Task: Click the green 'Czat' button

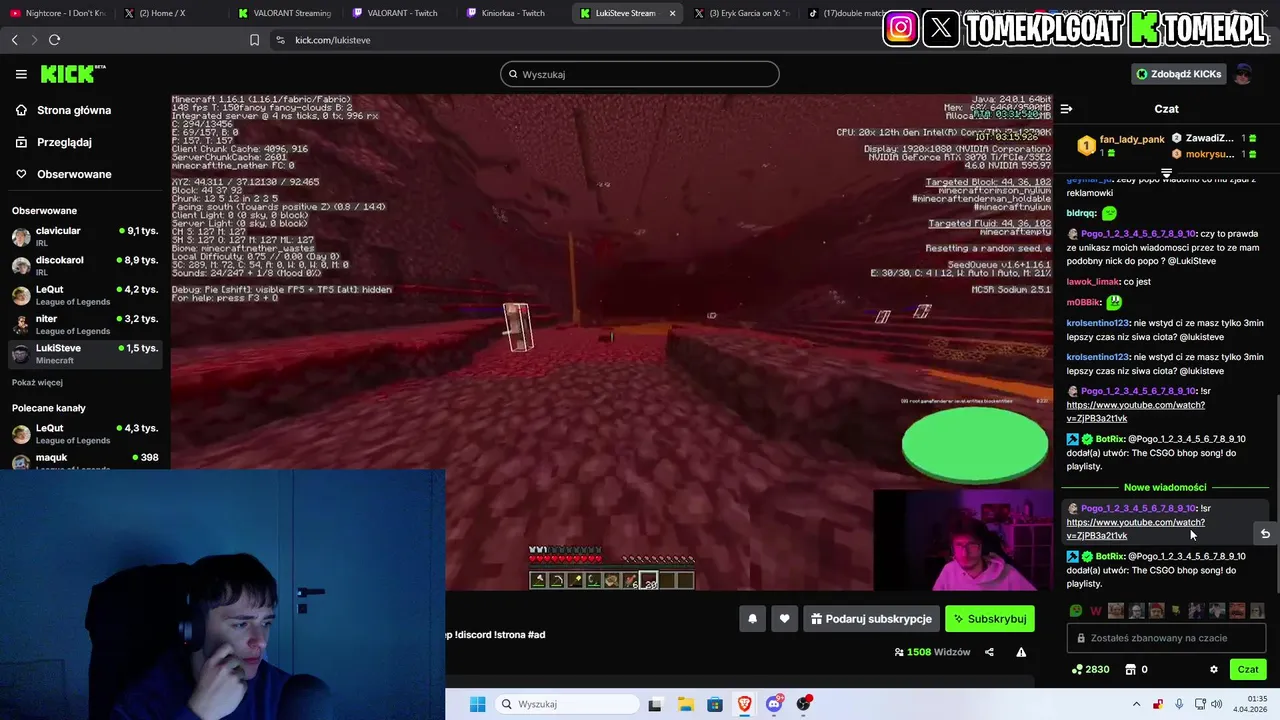Action: point(1248,670)
